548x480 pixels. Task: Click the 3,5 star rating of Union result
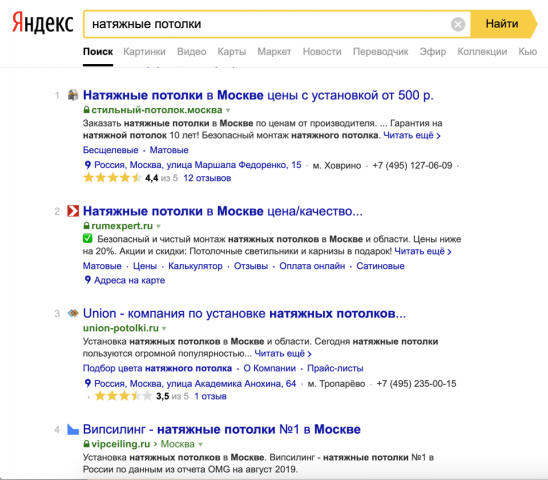click(124, 396)
